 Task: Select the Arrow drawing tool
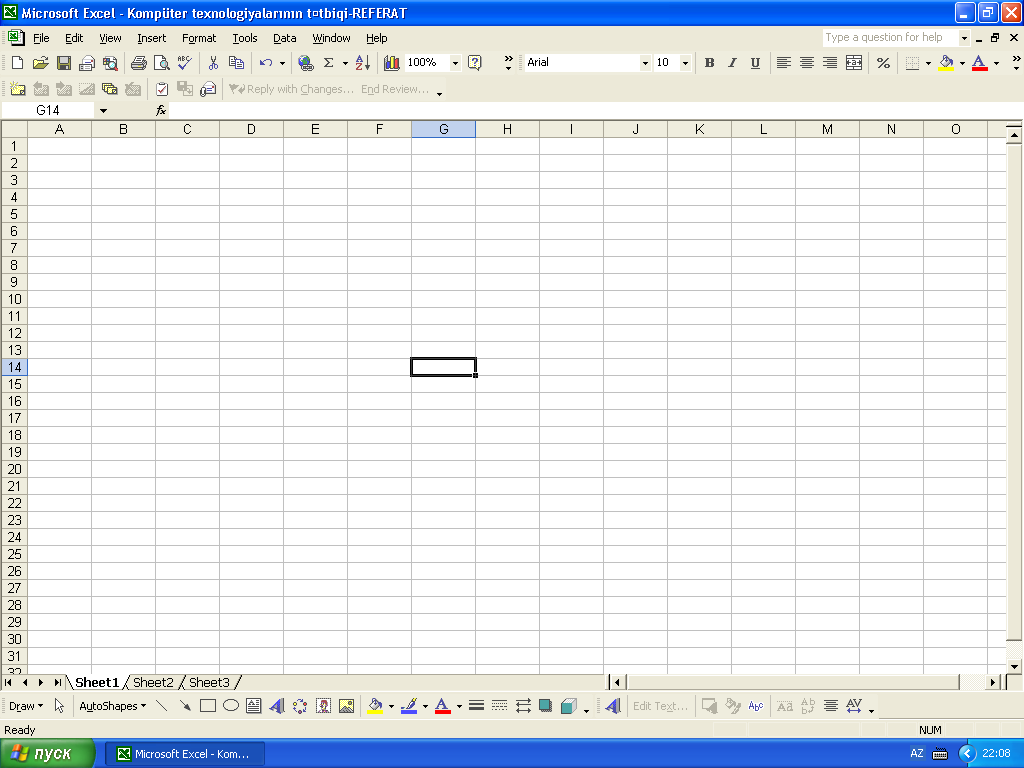(x=185, y=706)
